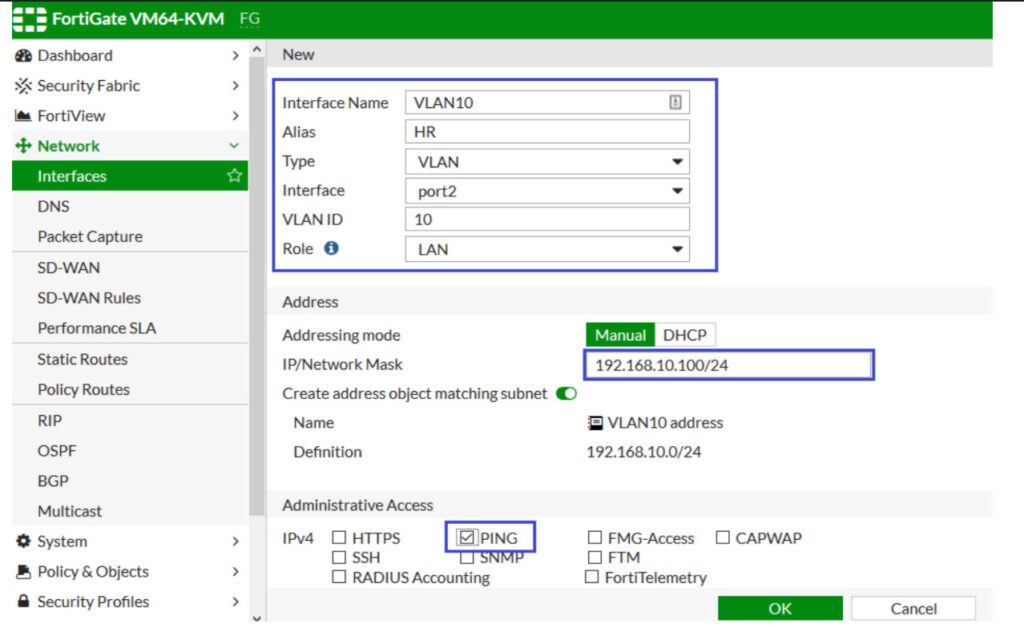Click the Dashboard gauge icon
The image size is (1024, 644).
pos(24,56)
